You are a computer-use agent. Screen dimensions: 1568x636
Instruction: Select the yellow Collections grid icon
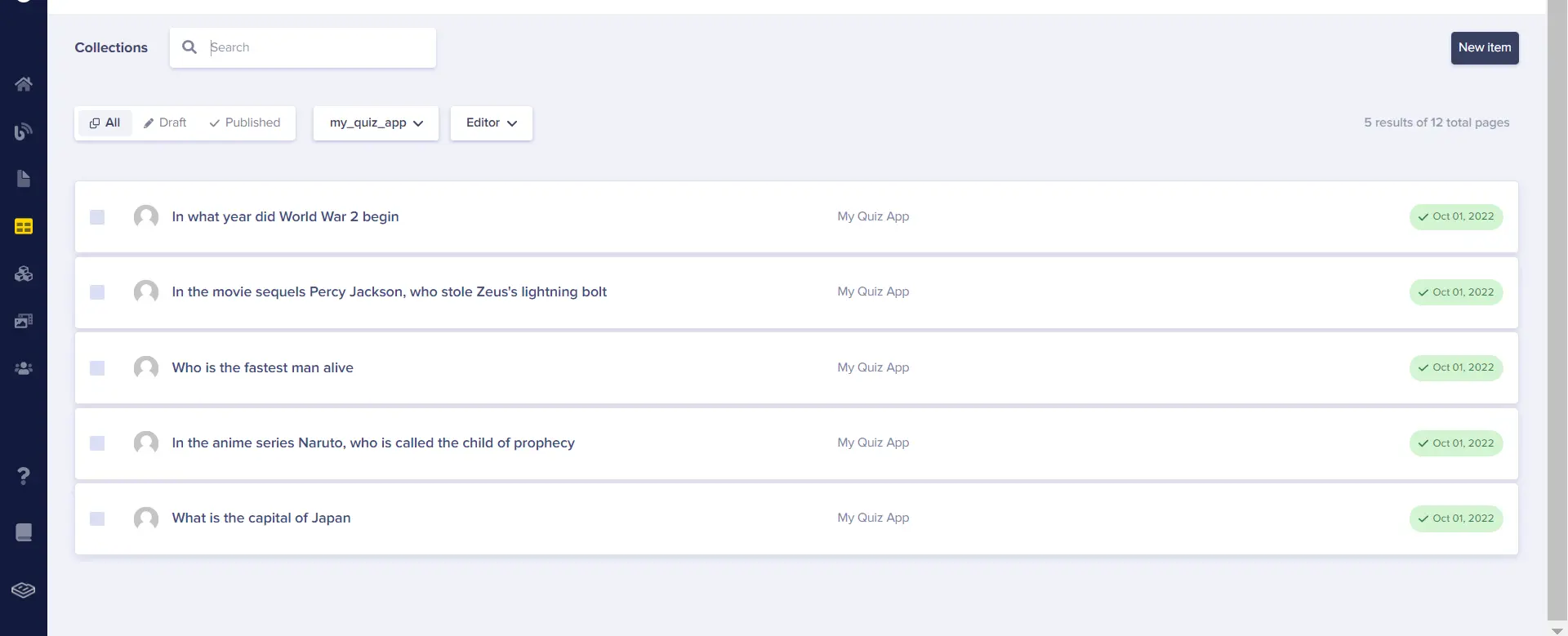tap(24, 226)
